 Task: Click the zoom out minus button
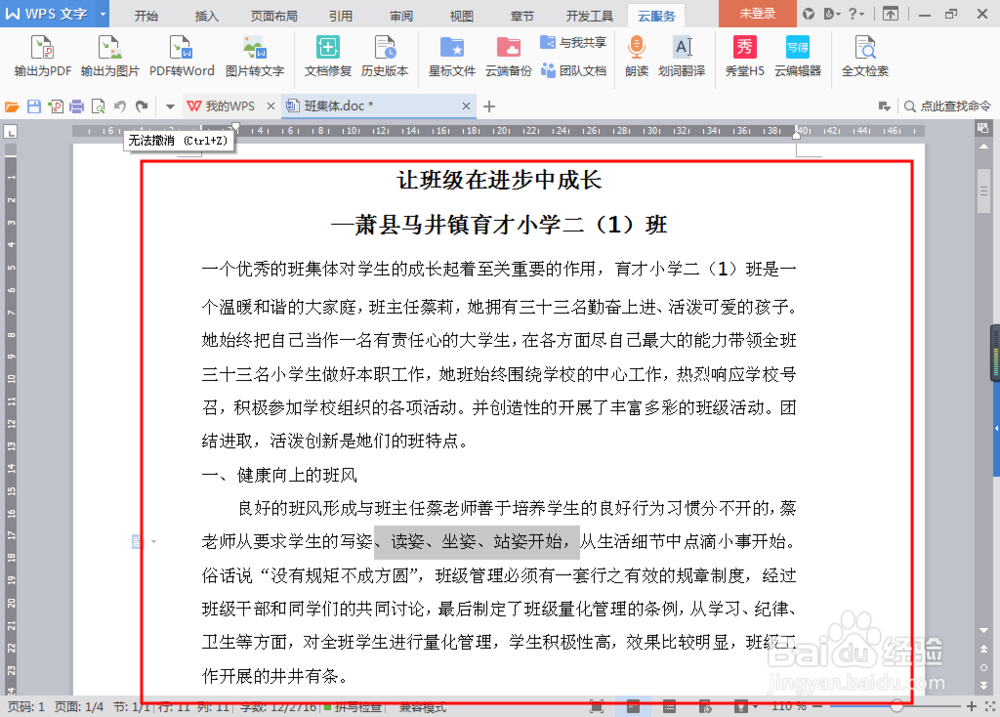(x=818, y=706)
